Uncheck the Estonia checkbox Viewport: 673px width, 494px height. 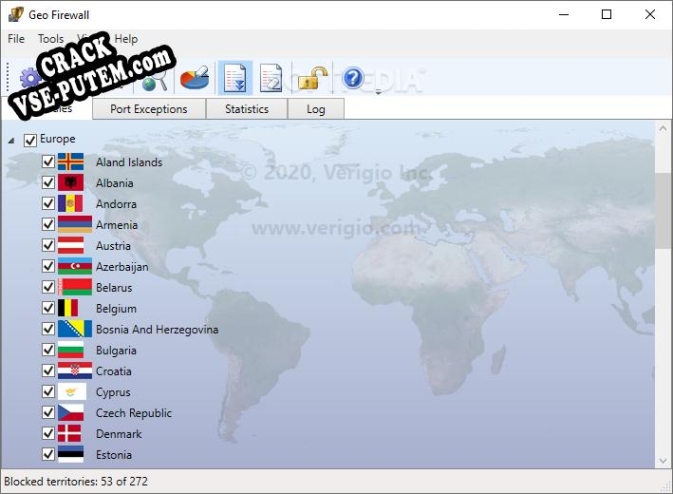tap(48, 455)
